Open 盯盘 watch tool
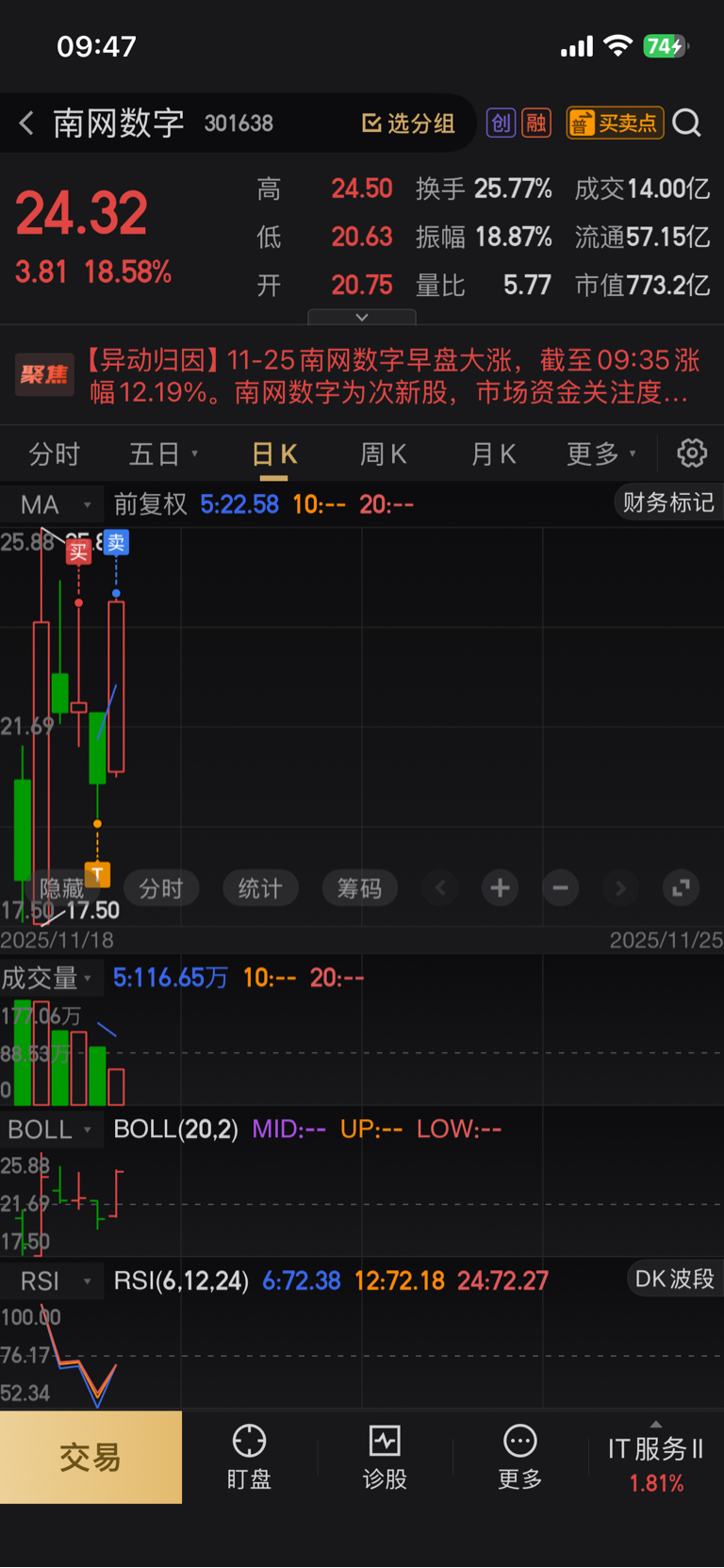The width and height of the screenshot is (724, 1568). [250, 1457]
